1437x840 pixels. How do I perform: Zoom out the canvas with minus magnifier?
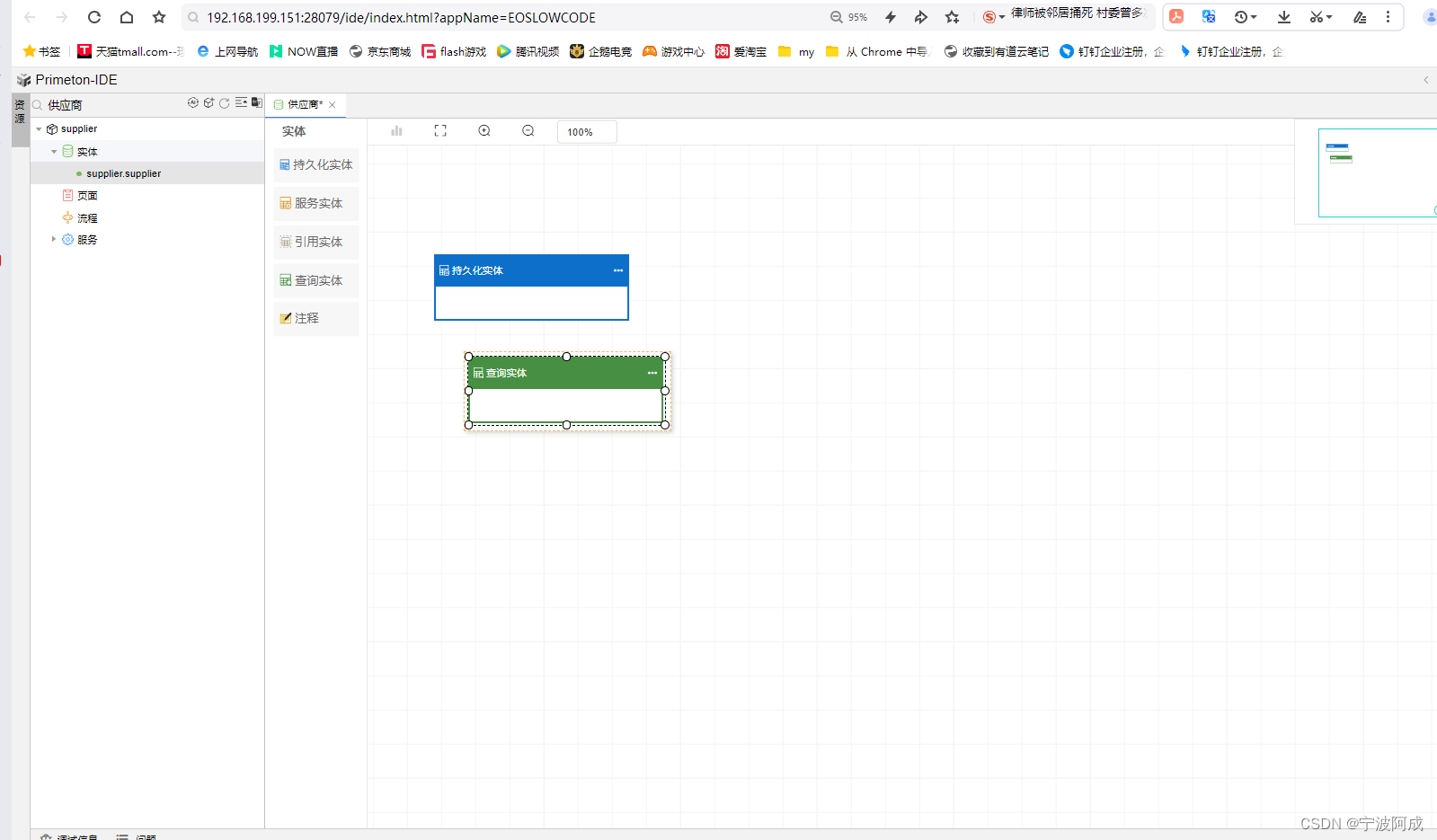(528, 131)
